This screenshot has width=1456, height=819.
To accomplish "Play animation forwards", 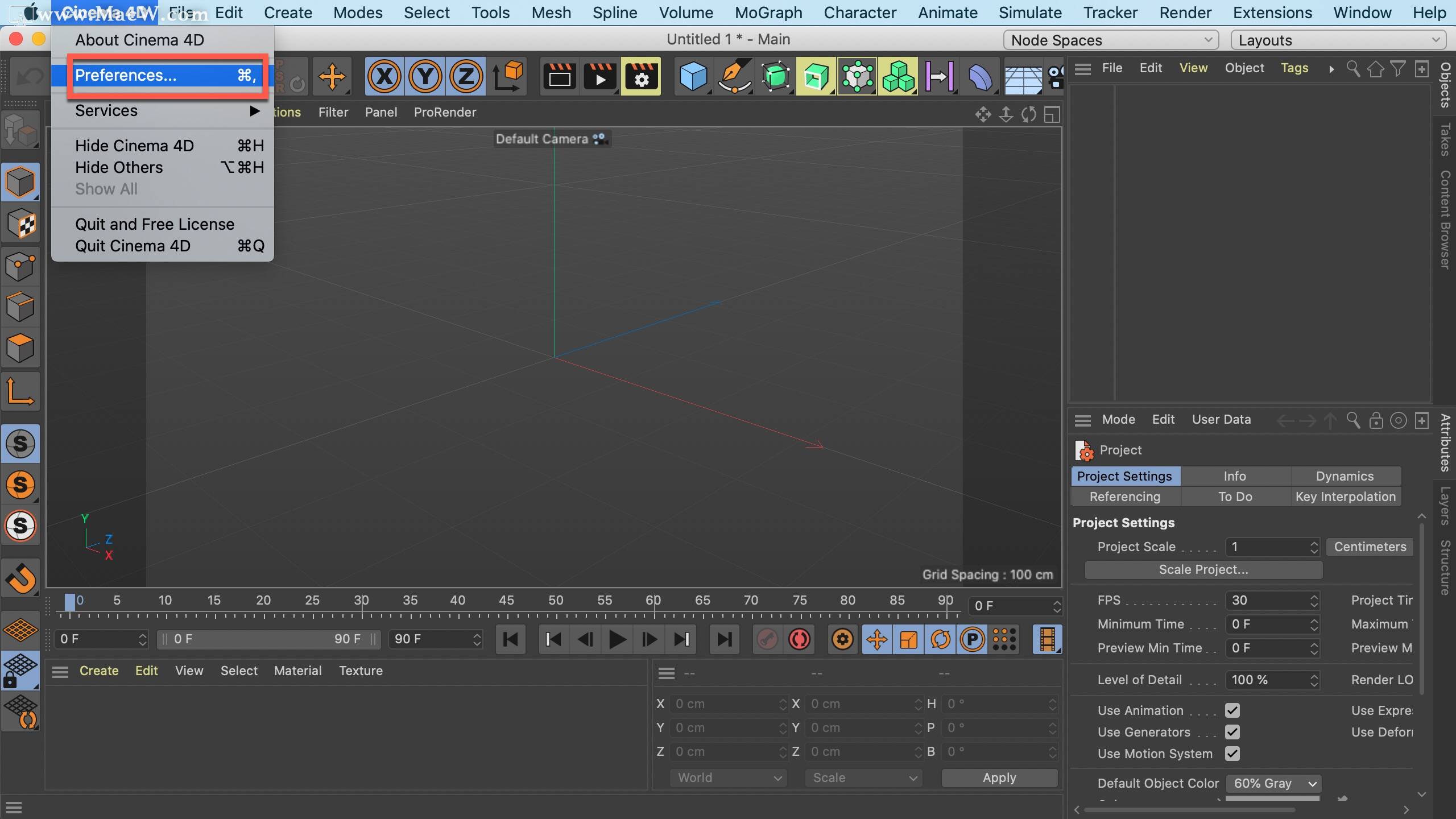I will [x=617, y=639].
